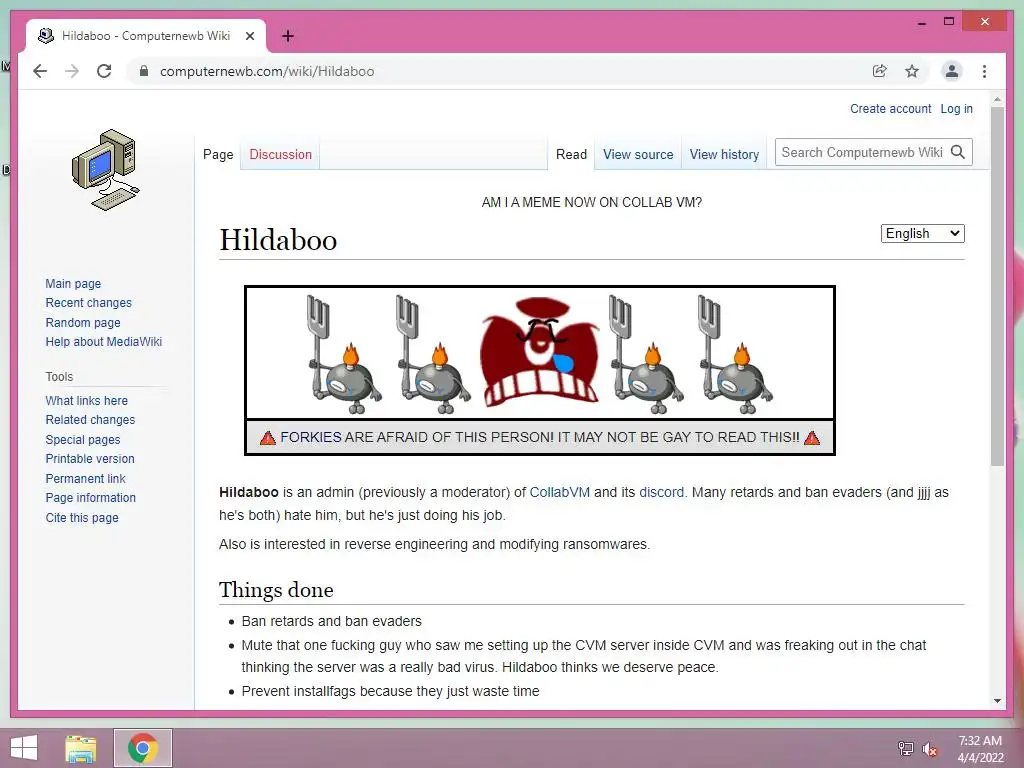Screen dimensions: 1024x768
Task: Click the Hildaboo page heading
Action: [x=278, y=240]
